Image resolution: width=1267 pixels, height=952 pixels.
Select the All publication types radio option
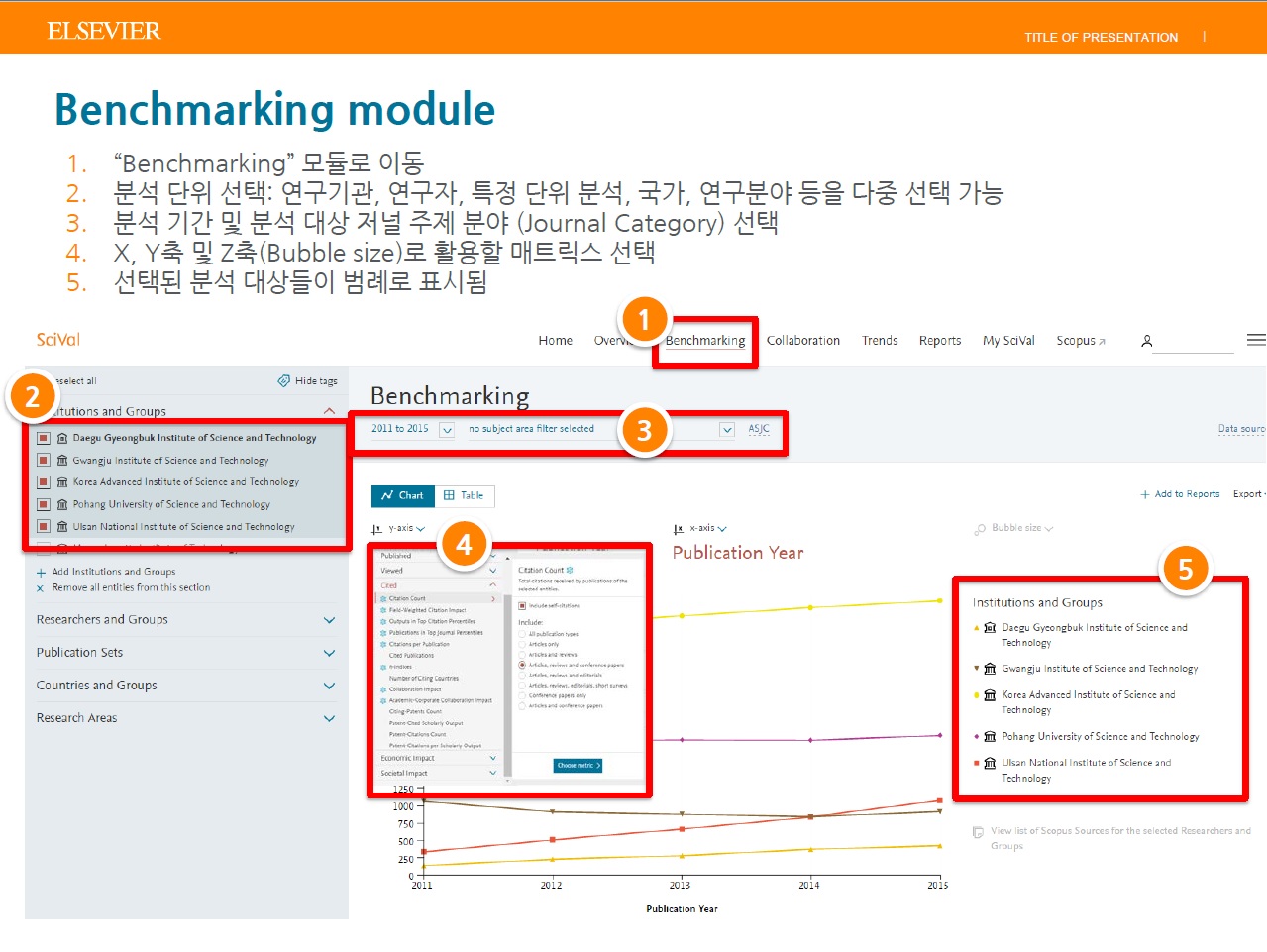[522, 634]
